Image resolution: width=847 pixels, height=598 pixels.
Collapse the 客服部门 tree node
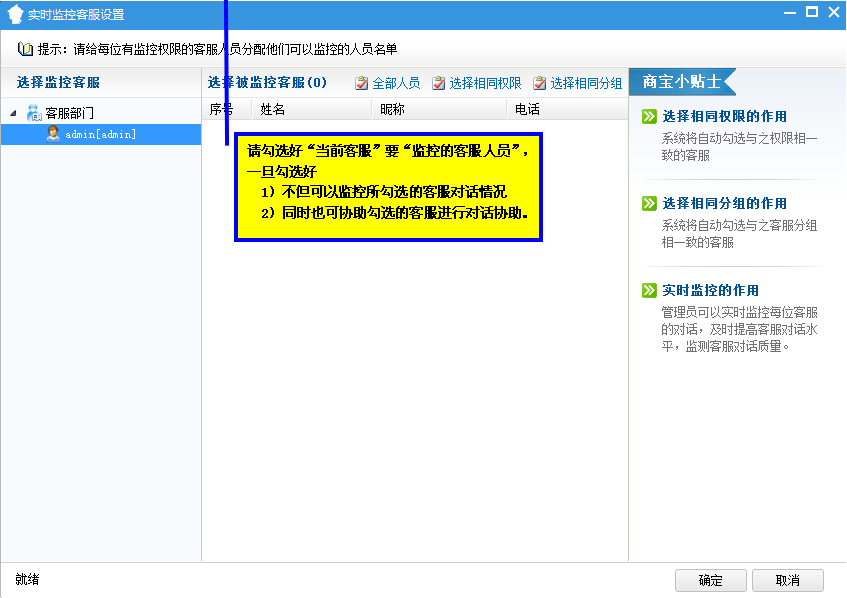coord(14,113)
